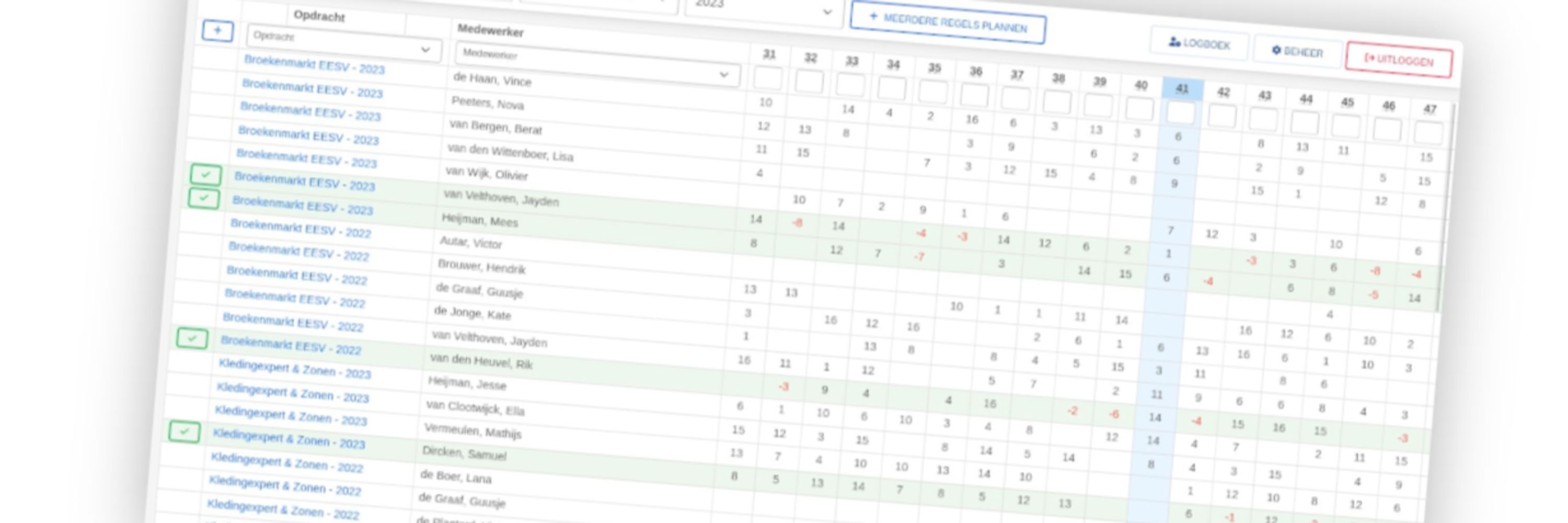Select employee de Jonge, Kate
Screen dimensions: 1568x523
point(472,314)
